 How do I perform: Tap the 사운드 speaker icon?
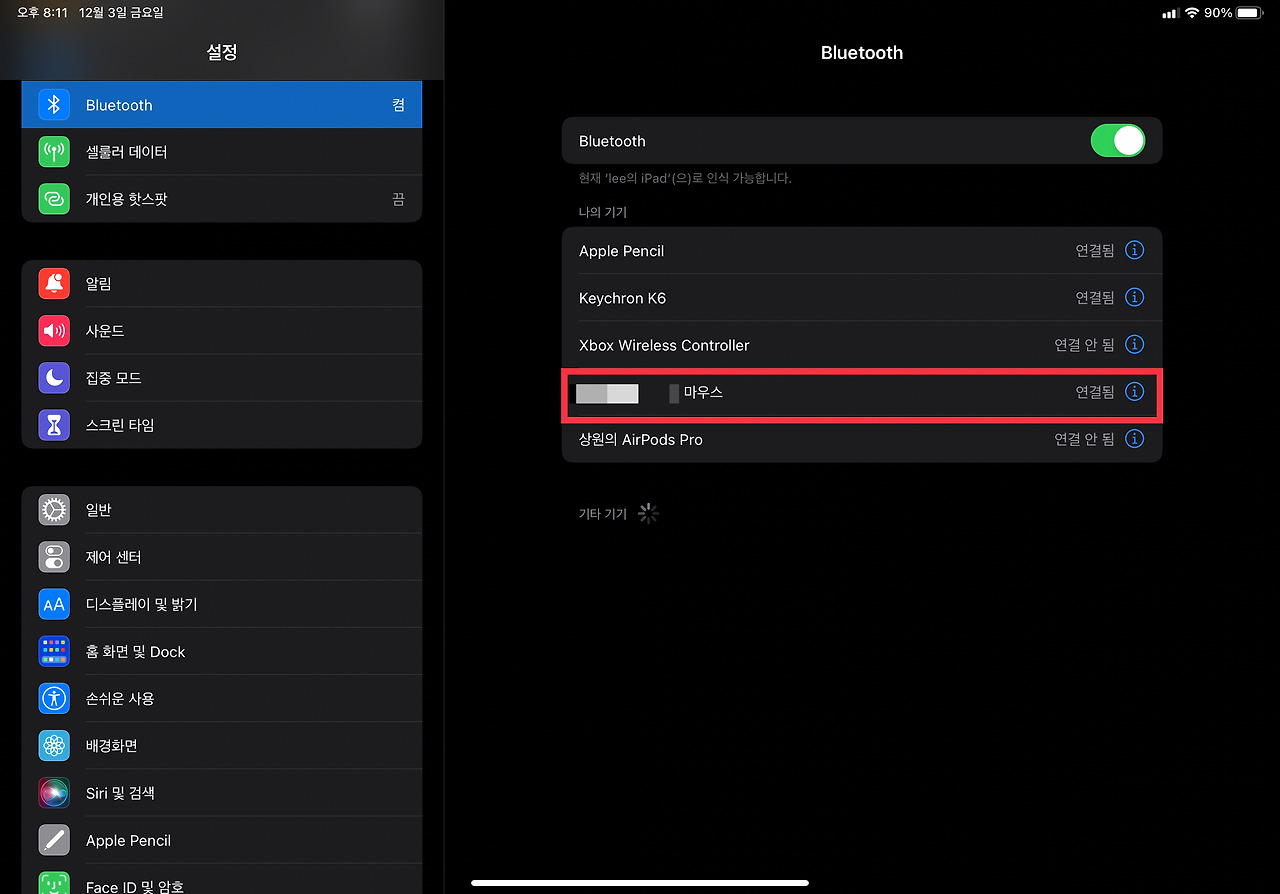coord(54,331)
